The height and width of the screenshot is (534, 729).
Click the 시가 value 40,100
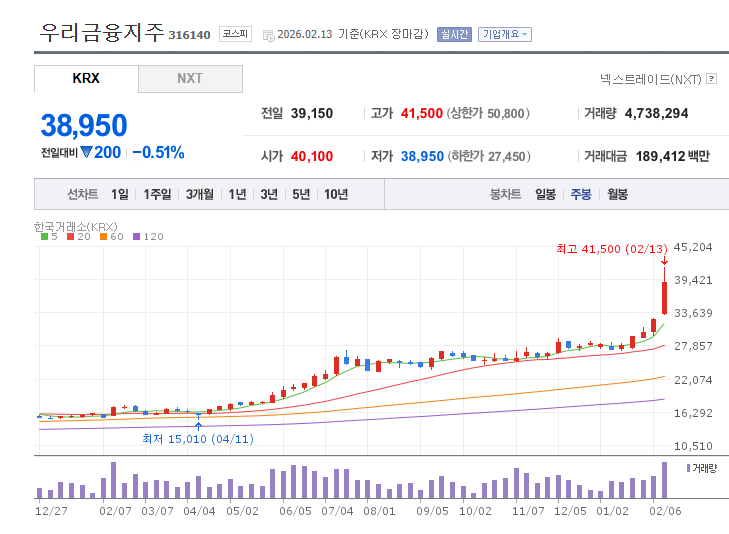[312, 156]
